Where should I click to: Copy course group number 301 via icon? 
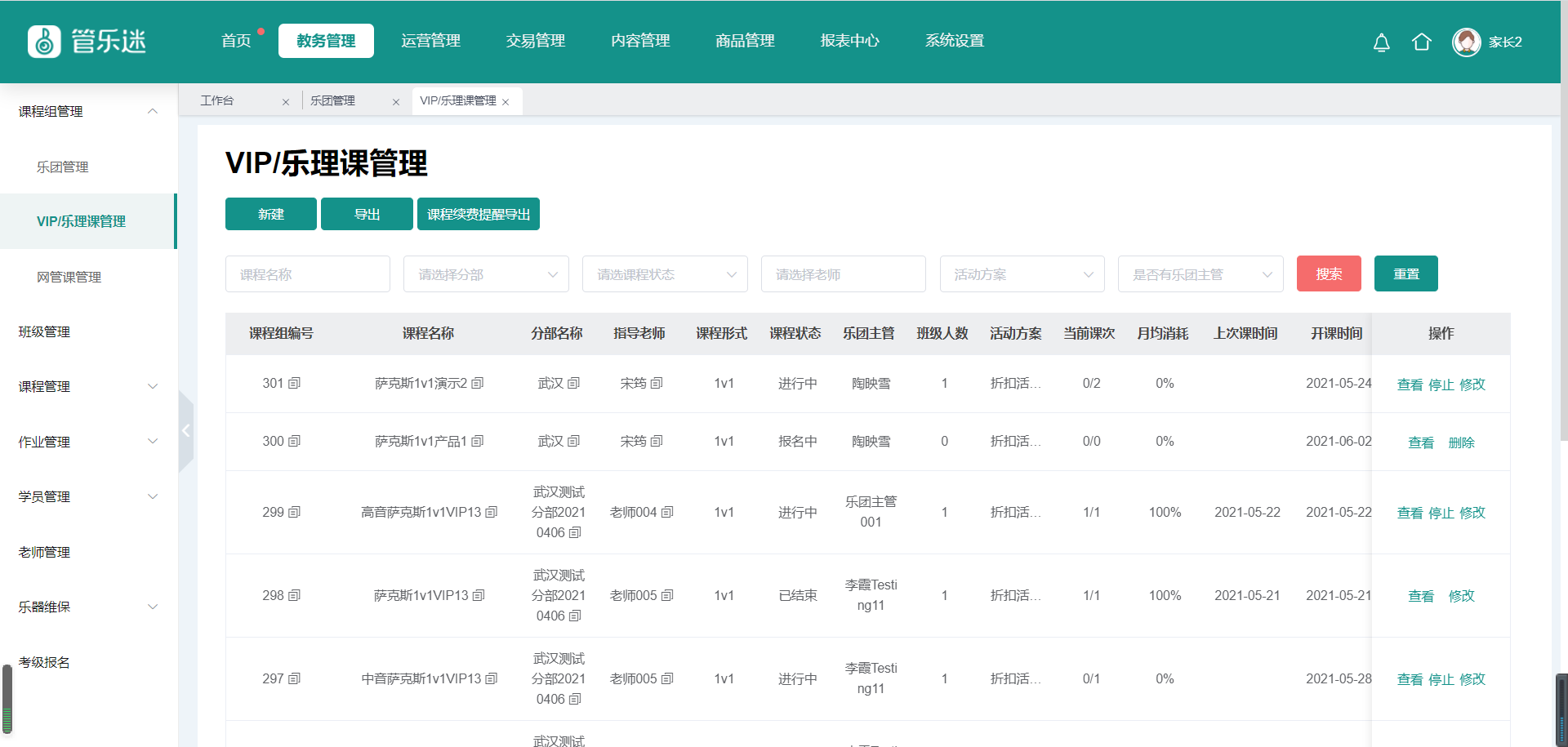click(295, 383)
